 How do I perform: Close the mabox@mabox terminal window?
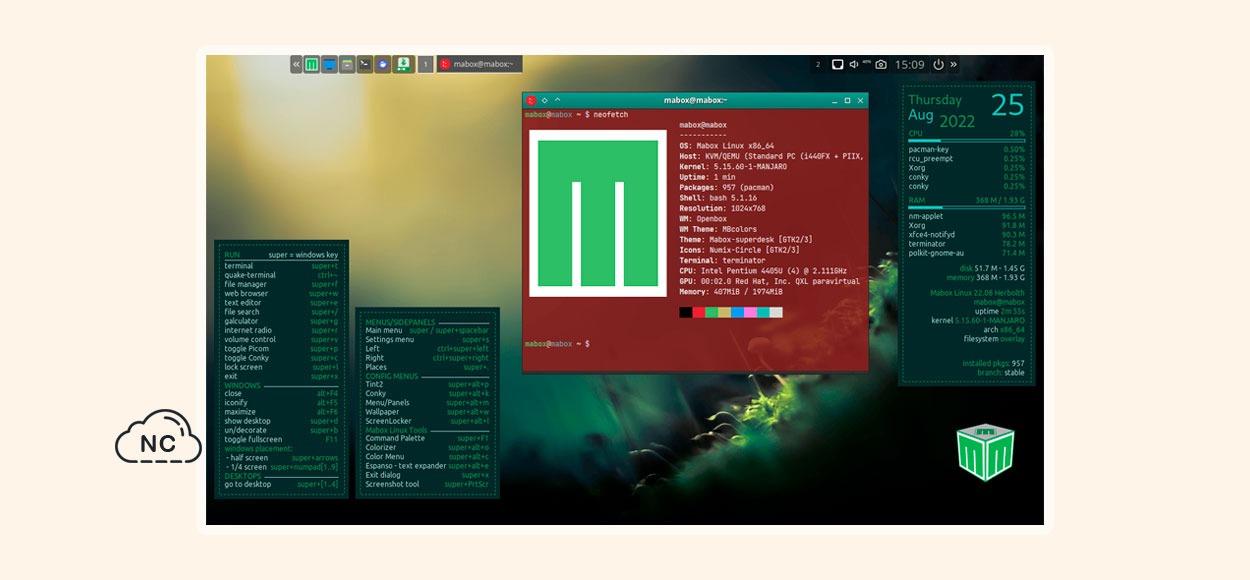[x=860, y=100]
